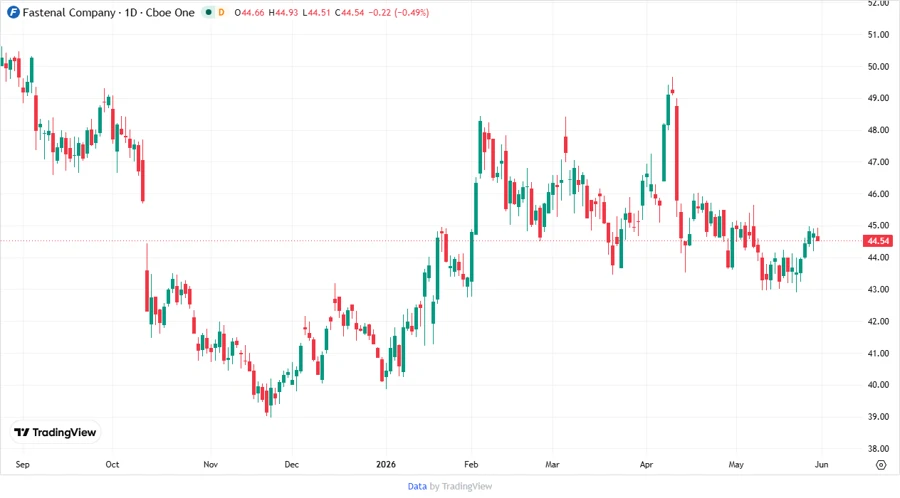Click the 50.00 price axis label

[878, 67]
